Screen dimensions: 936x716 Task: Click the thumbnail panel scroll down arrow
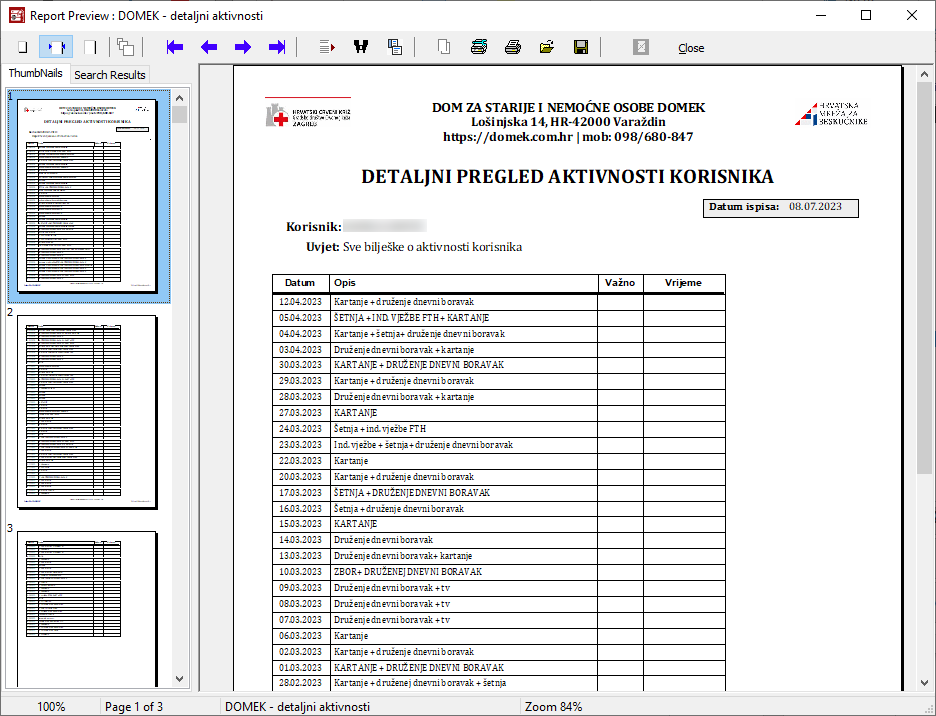pos(179,679)
